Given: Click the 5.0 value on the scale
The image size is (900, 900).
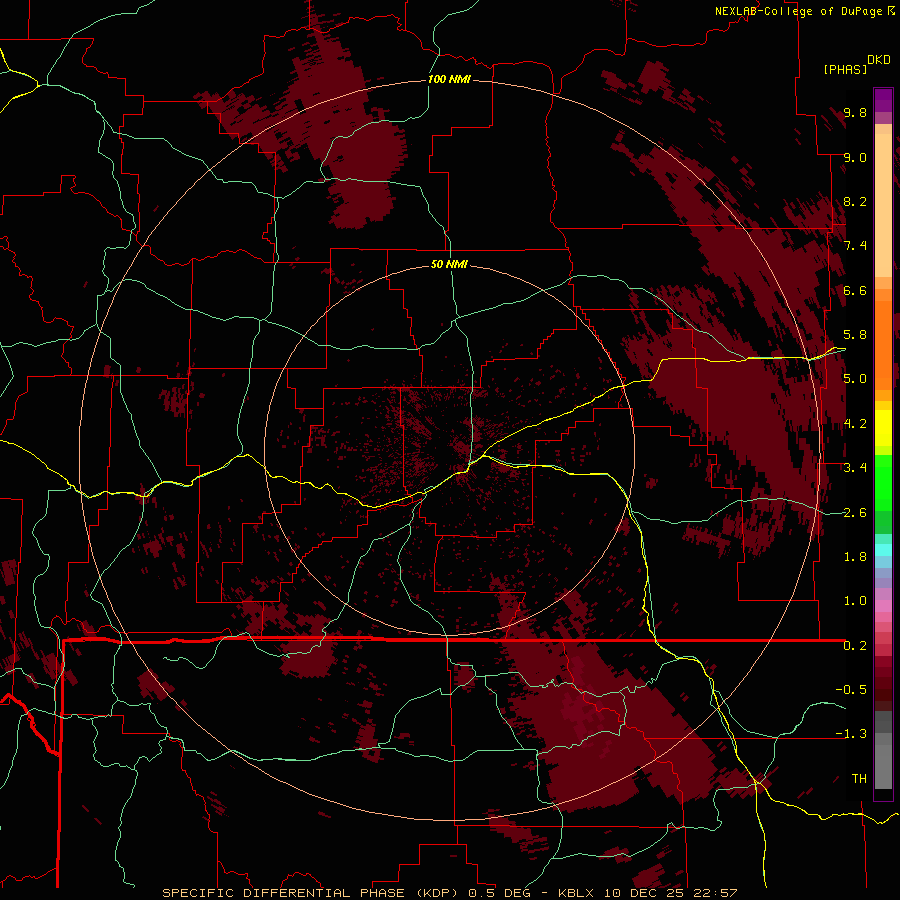Looking at the screenshot, I should pos(855,379).
